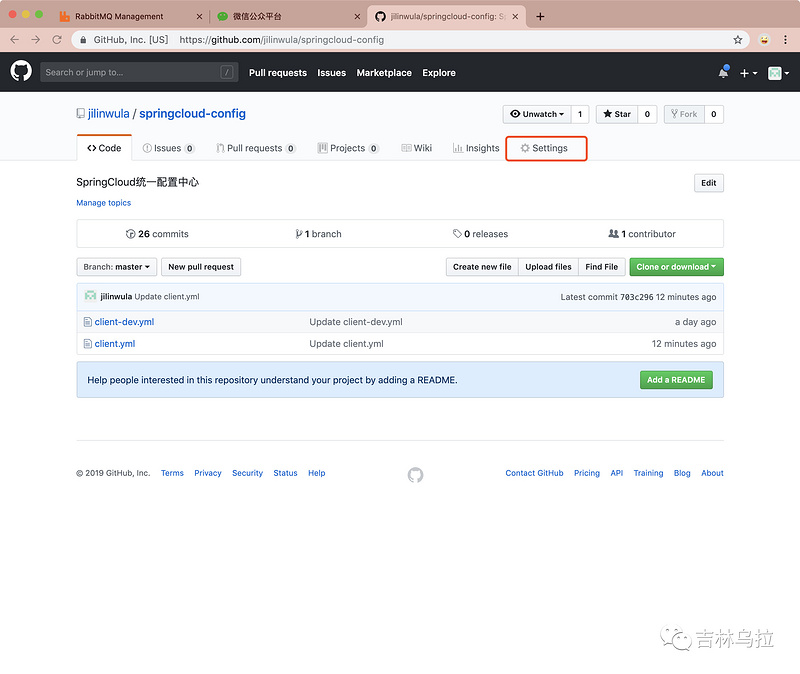Select the Code tab

pos(104,148)
